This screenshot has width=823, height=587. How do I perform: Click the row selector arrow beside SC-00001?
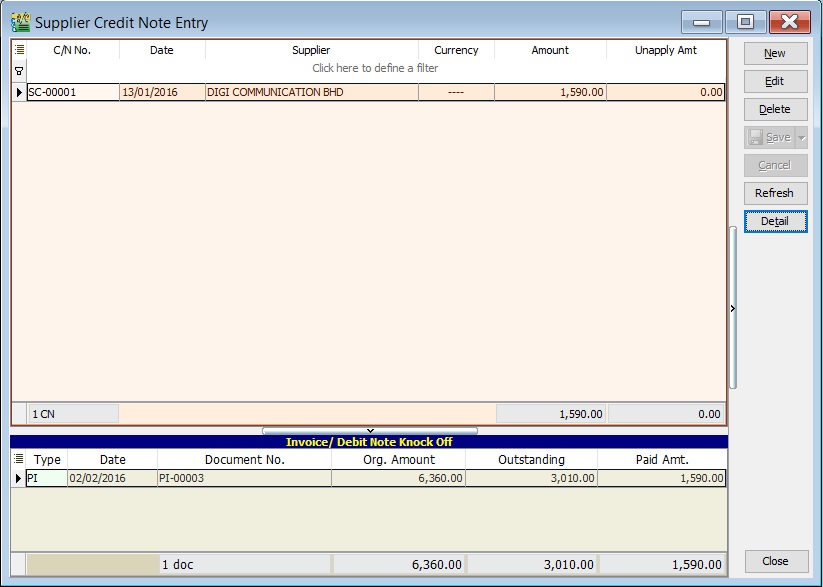pos(17,91)
